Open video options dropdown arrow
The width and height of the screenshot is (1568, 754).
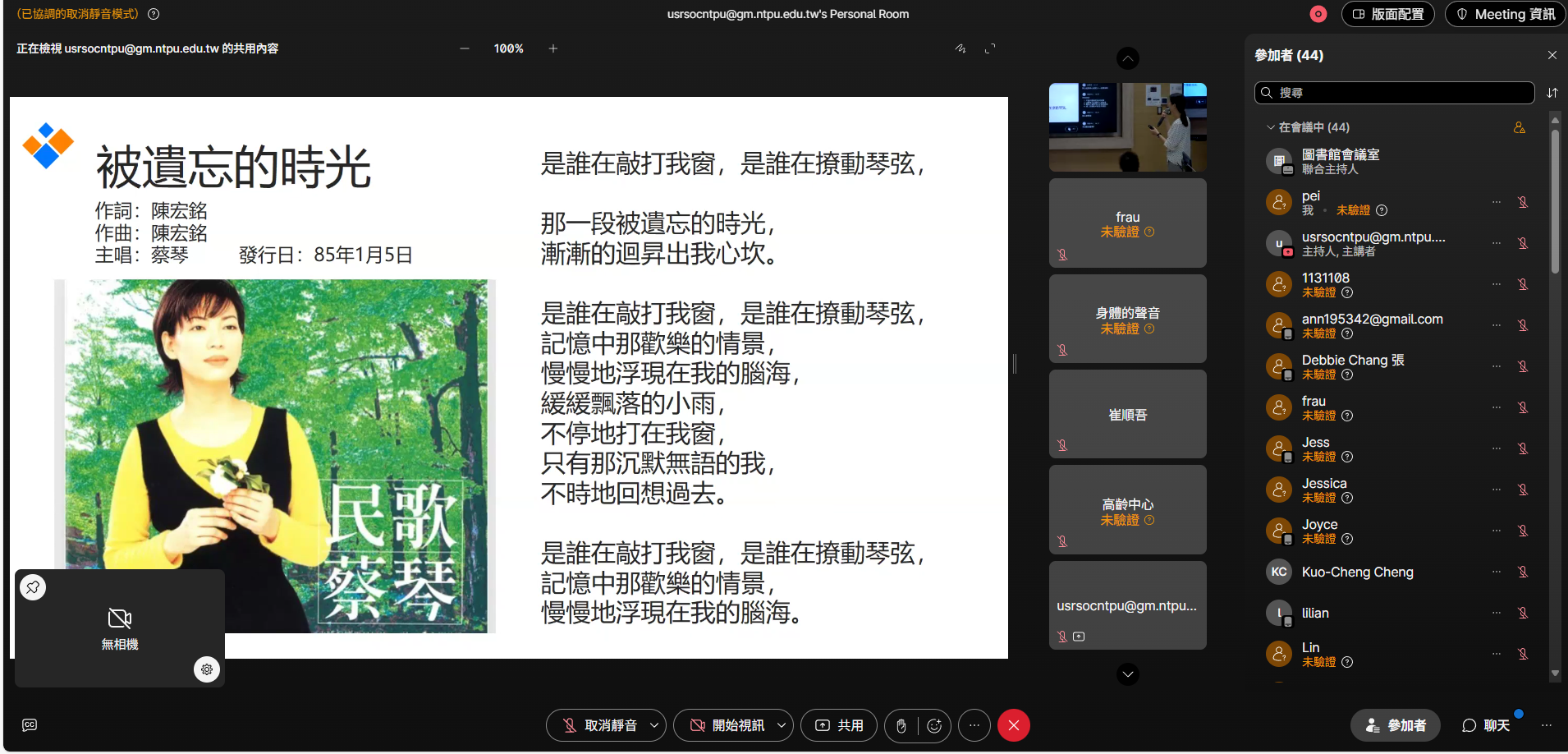tap(782, 725)
